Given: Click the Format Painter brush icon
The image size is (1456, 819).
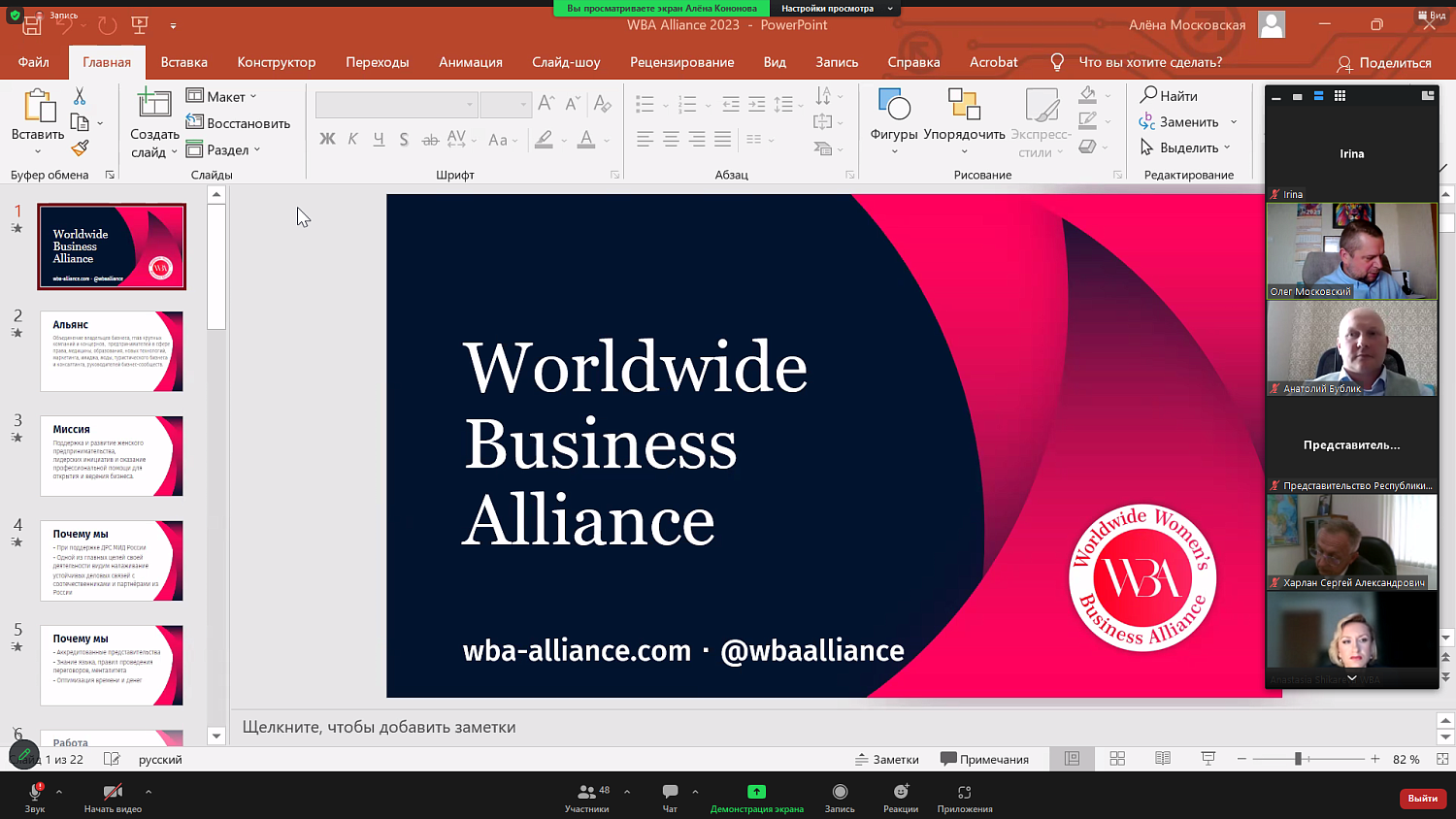Looking at the screenshot, I should pos(80,148).
